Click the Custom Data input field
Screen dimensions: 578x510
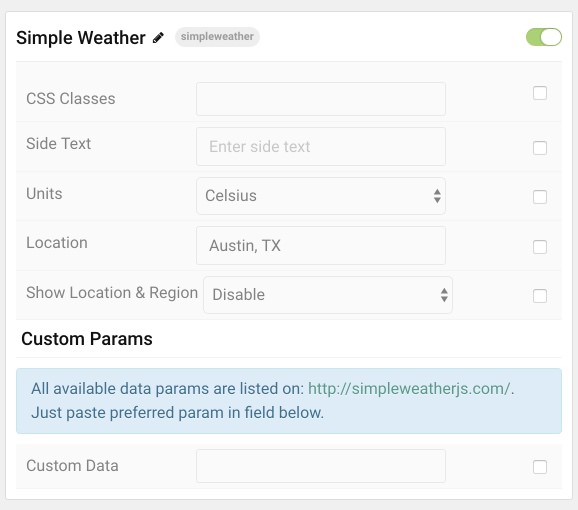321,466
